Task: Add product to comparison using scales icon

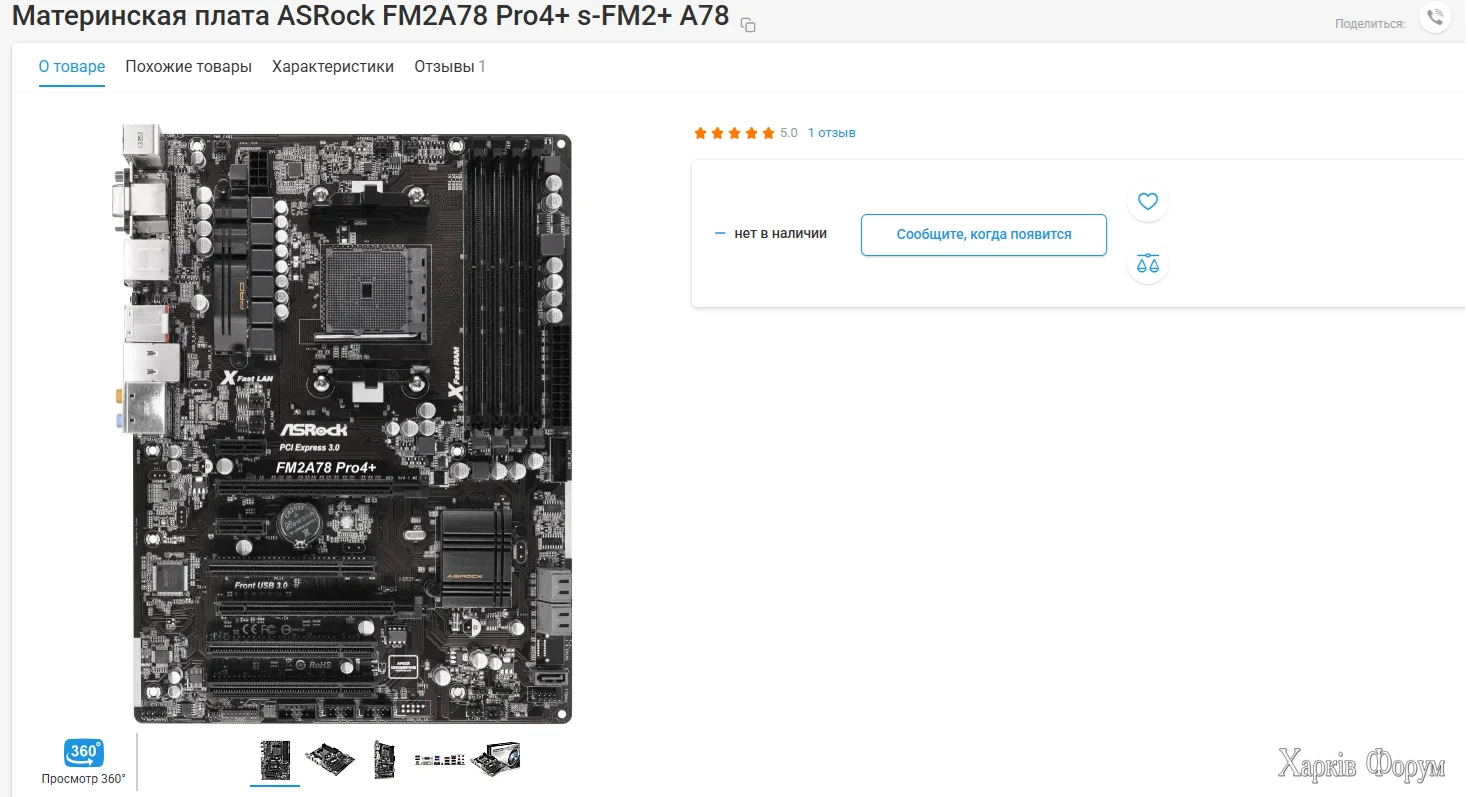Action: click(1148, 264)
